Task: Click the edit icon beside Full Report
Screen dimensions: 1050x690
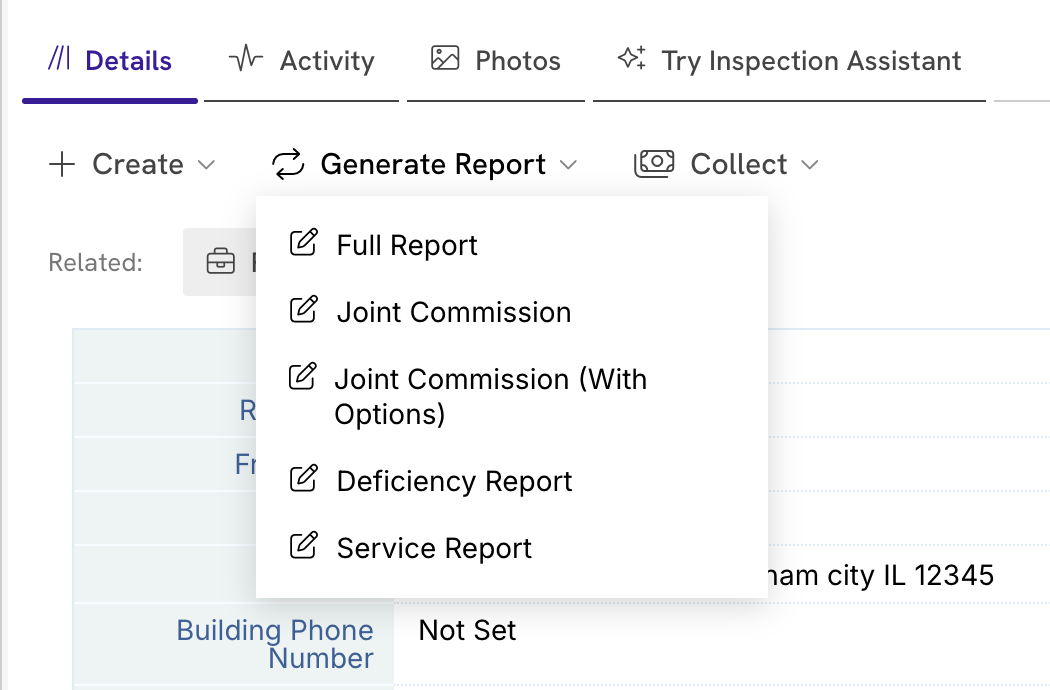Action: click(303, 243)
